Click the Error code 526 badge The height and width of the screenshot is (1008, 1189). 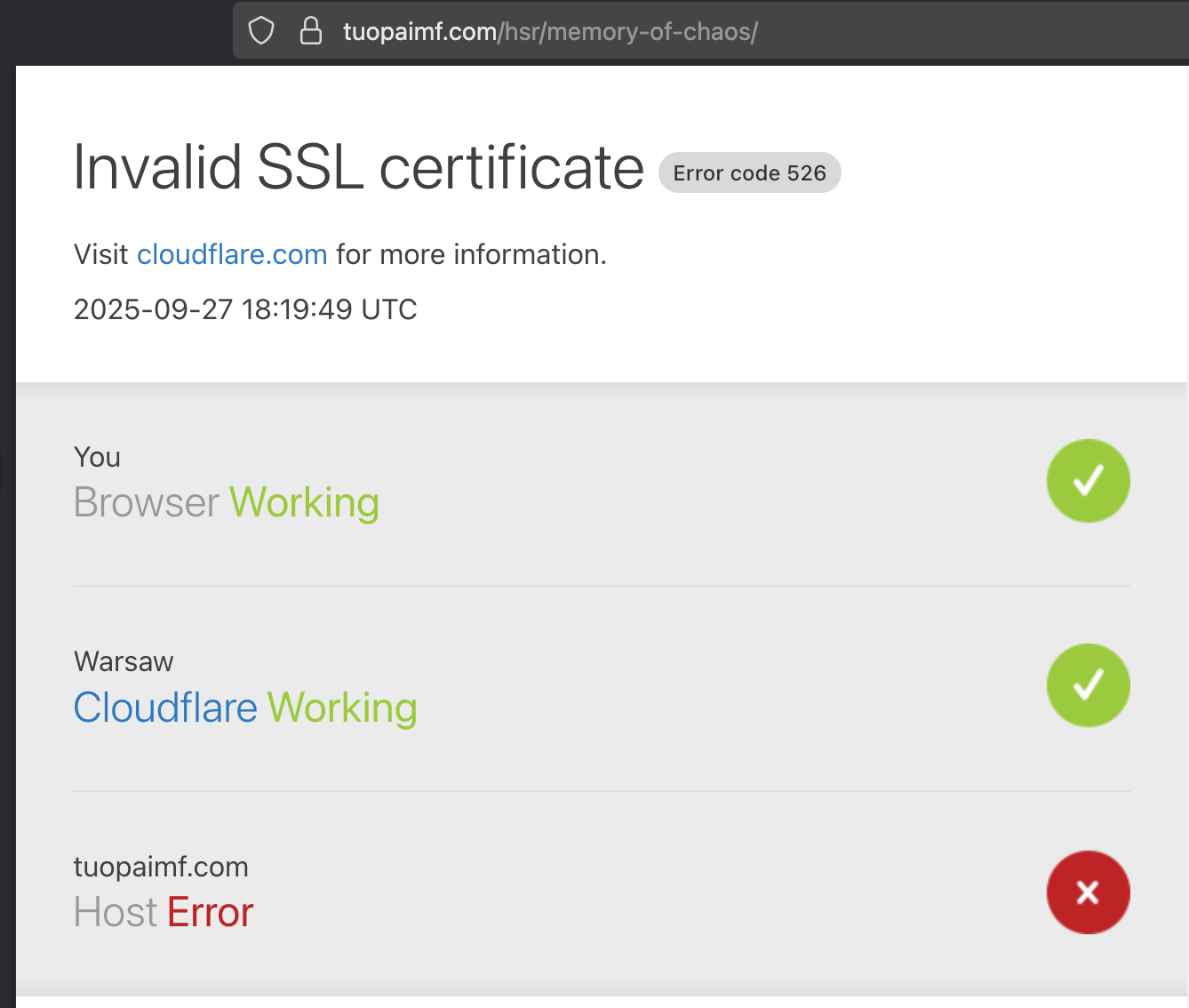pyautogui.click(x=749, y=172)
